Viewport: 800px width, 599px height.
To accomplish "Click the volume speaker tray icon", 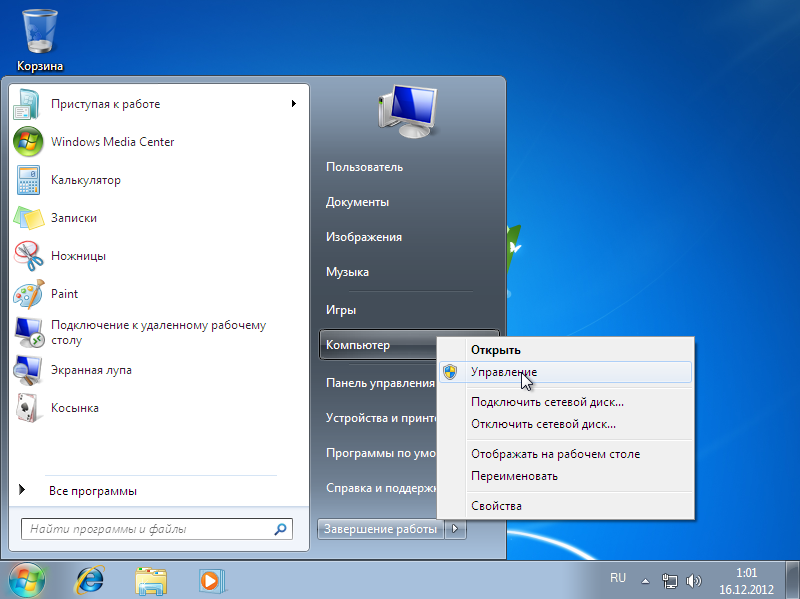I will click(x=693, y=581).
